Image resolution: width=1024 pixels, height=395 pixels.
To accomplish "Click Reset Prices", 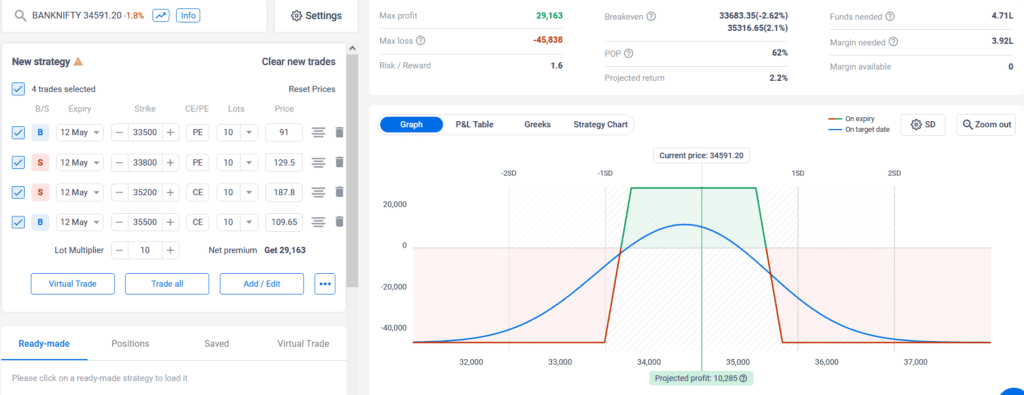I will tap(312, 89).
